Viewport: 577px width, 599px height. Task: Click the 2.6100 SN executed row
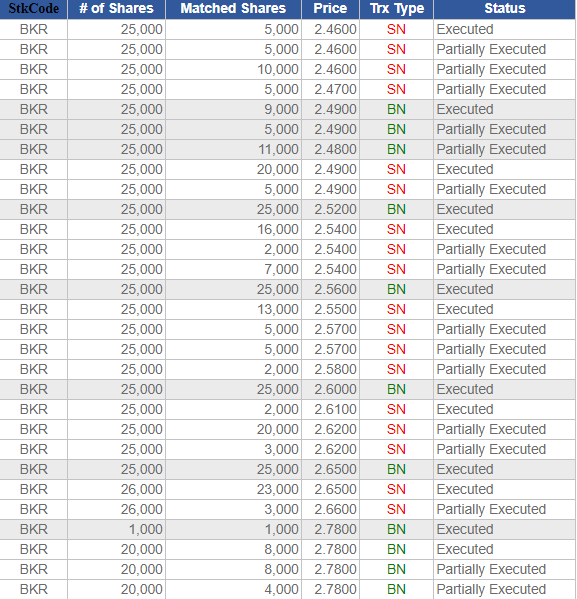point(288,409)
